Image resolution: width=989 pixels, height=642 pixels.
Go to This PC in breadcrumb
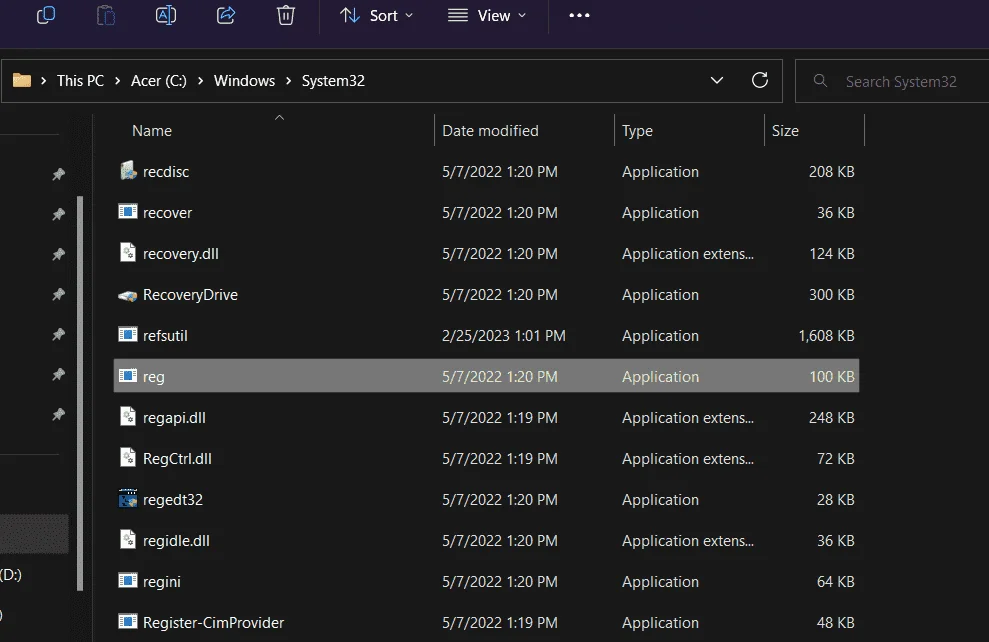pos(80,81)
